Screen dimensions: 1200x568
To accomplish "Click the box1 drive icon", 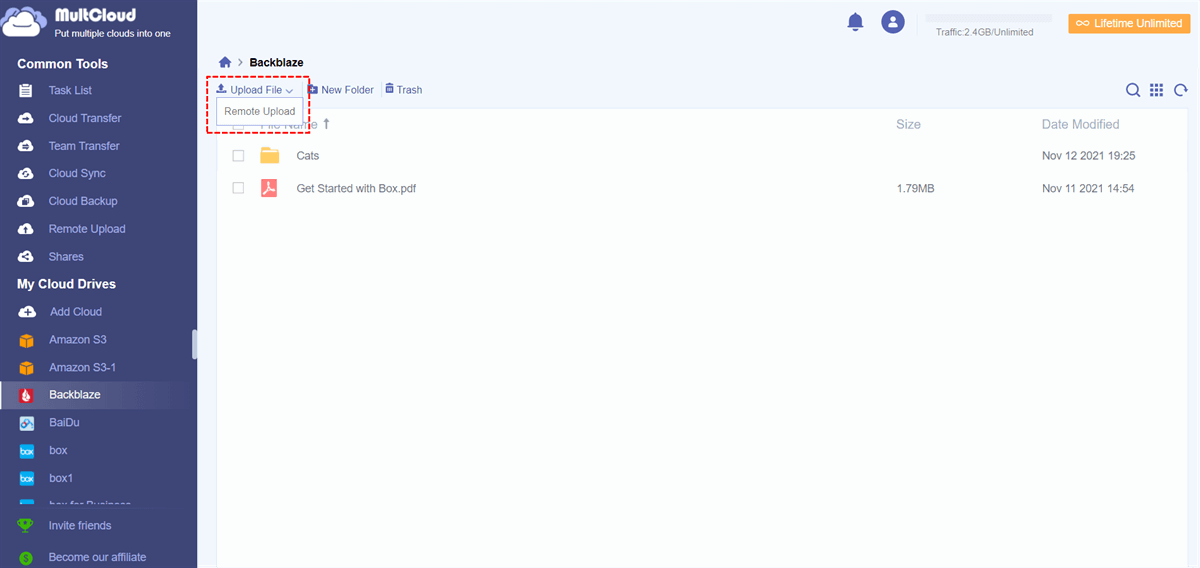I will click(27, 479).
